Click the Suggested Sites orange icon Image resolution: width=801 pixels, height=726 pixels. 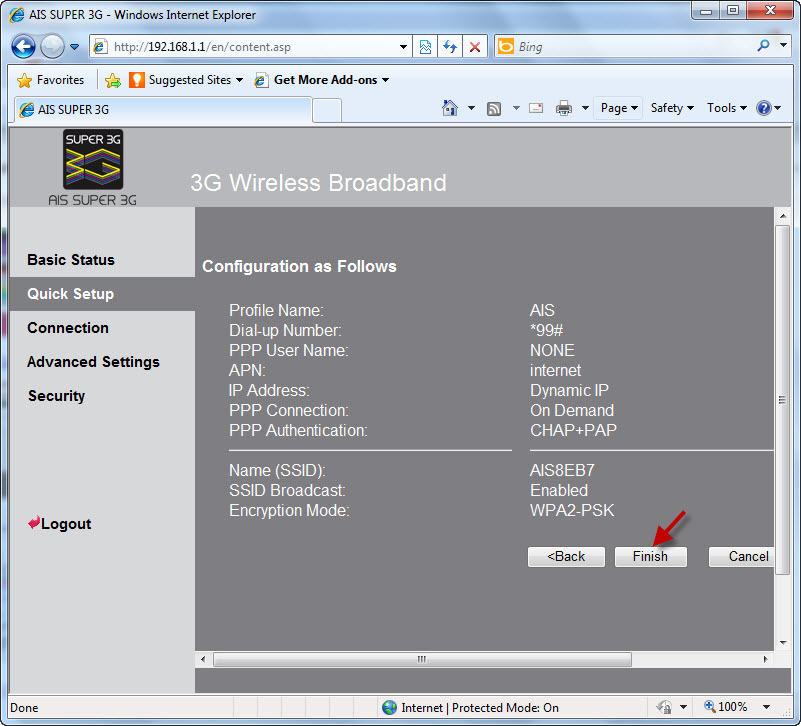pyautogui.click(x=137, y=80)
